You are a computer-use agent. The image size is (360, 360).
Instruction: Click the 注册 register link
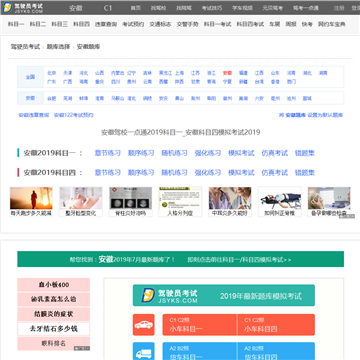pos(339,8)
